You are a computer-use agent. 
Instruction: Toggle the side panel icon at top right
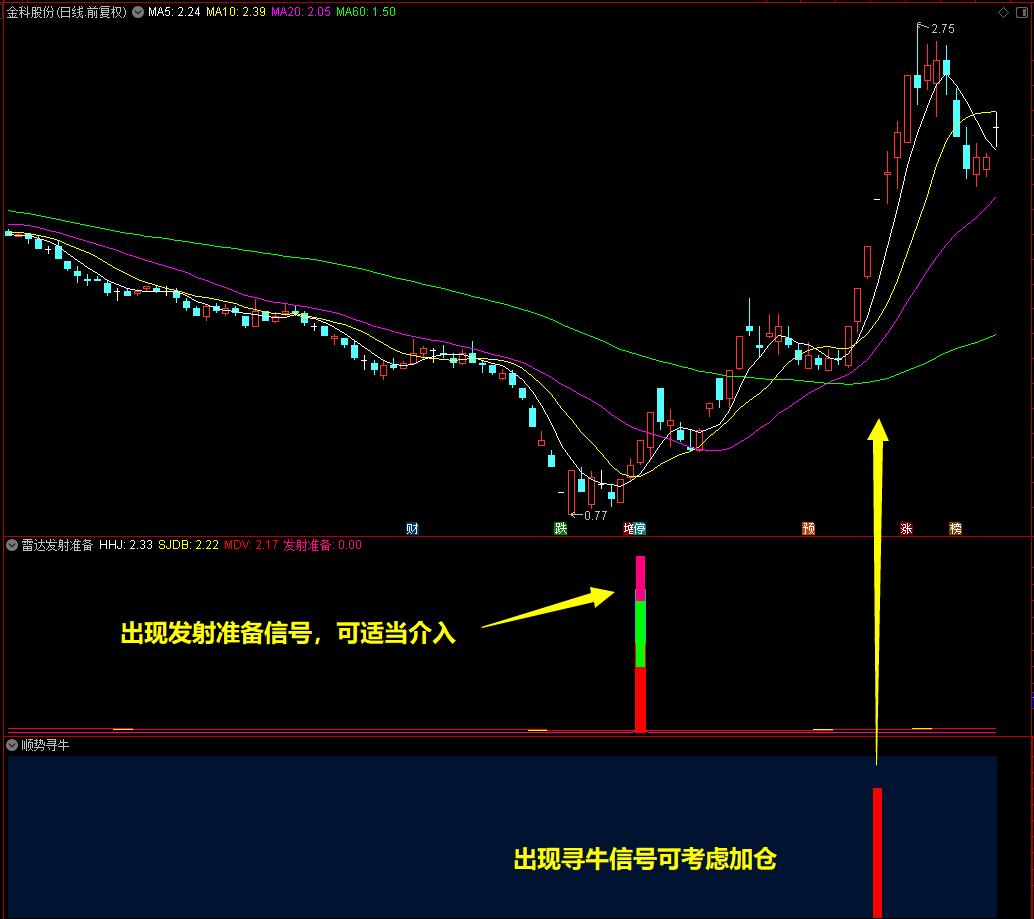point(1023,13)
